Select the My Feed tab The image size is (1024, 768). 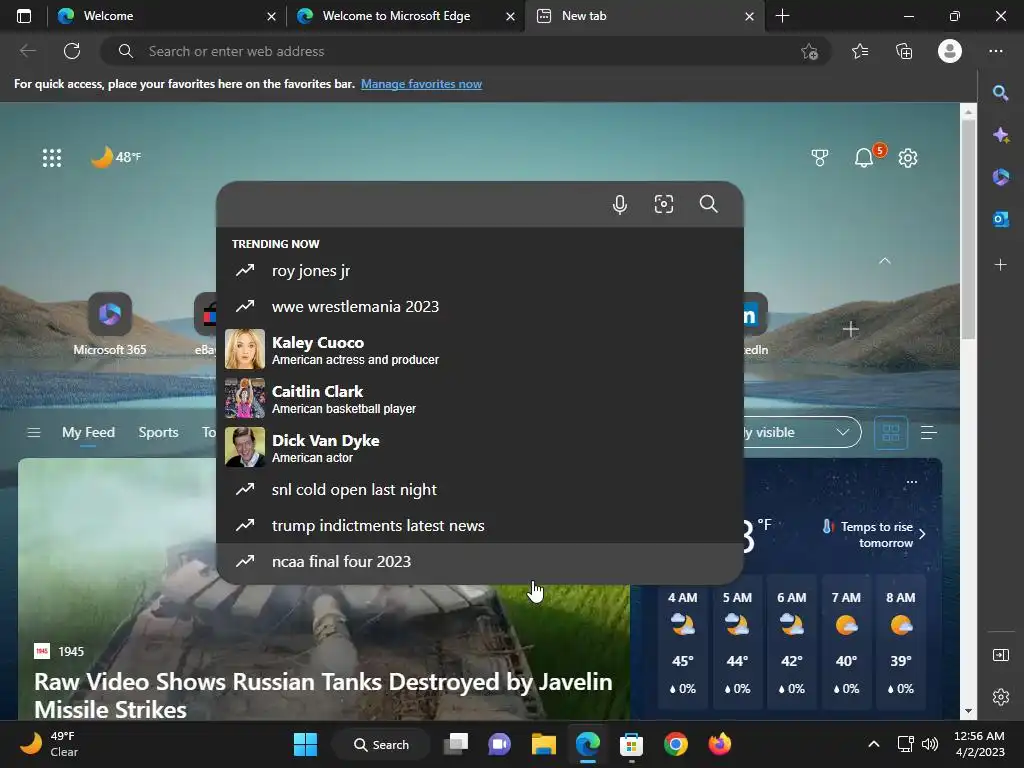tap(88, 432)
